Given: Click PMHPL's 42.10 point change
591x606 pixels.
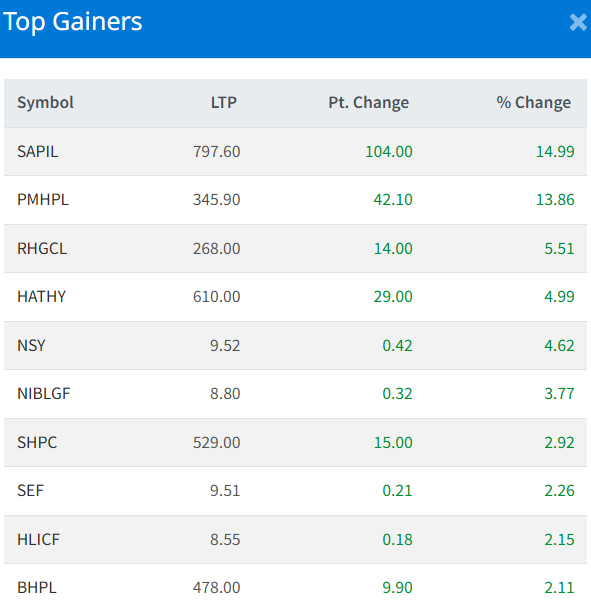Looking at the screenshot, I should pyautogui.click(x=393, y=200).
